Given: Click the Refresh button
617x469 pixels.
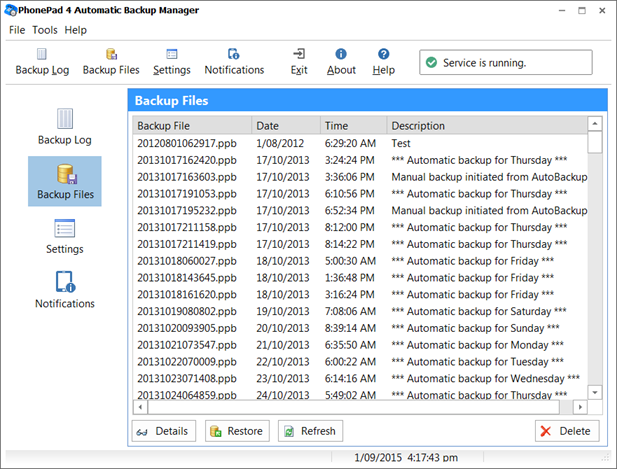Looking at the screenshot, I should point(310,431).
